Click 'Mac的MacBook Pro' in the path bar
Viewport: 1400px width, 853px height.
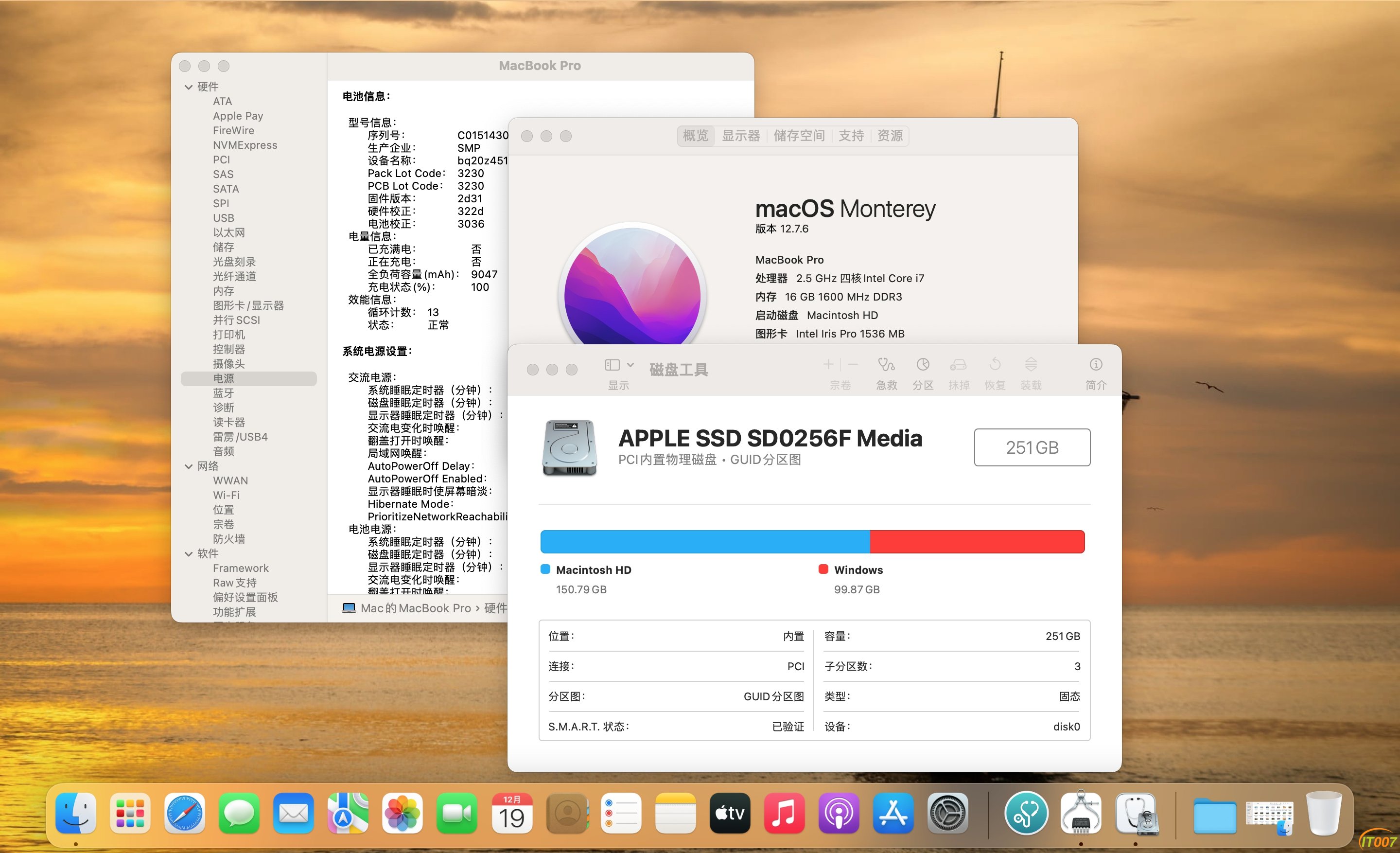tap(415, 608)
